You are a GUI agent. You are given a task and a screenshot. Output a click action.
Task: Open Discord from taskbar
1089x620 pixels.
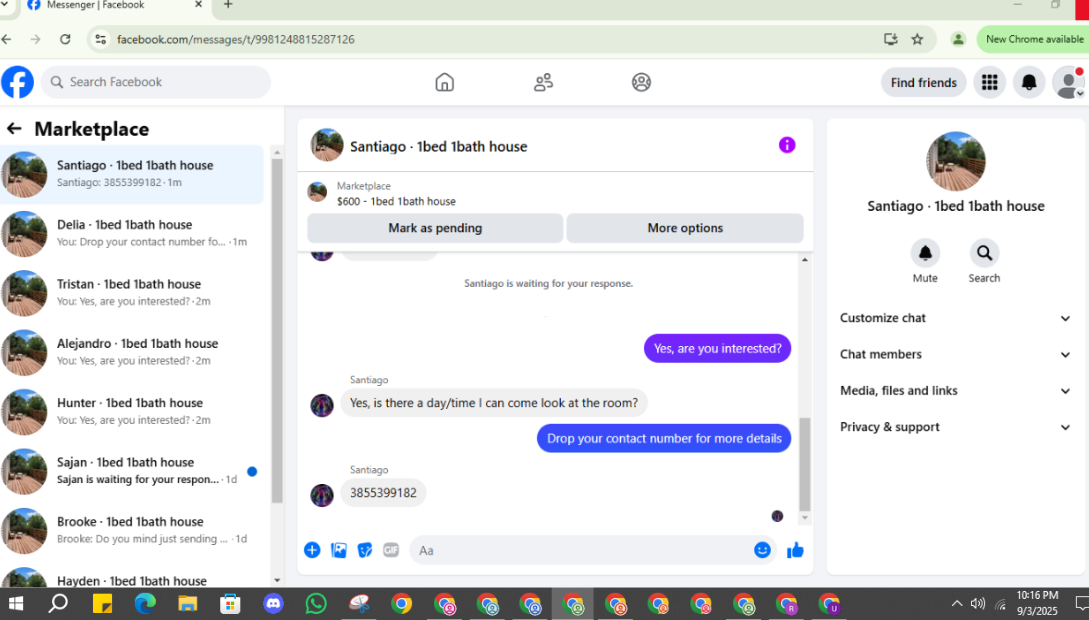coord(273,604)
